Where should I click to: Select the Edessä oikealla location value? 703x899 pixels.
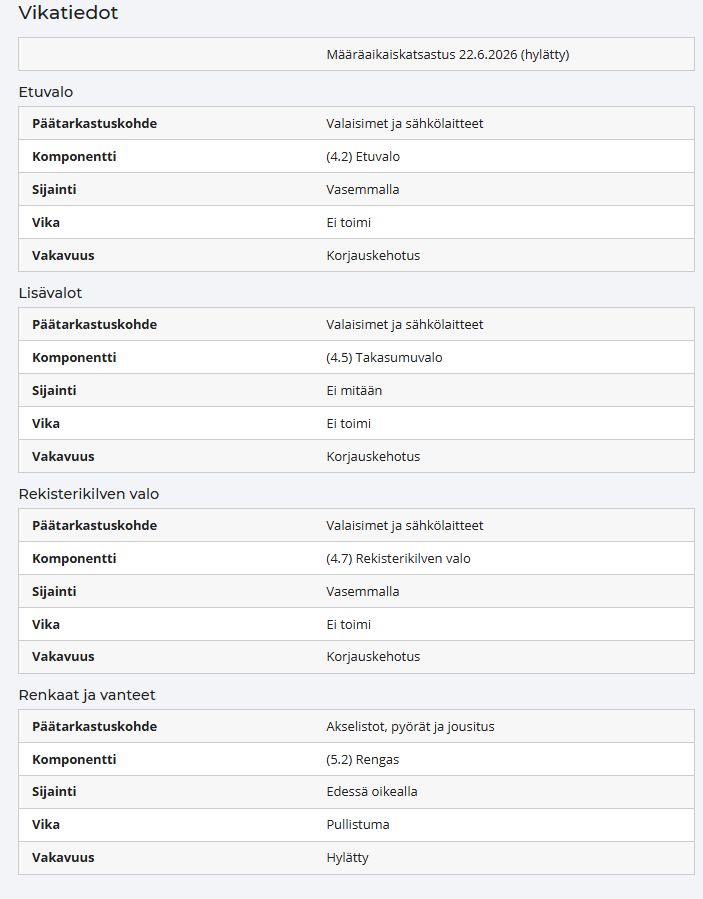tap(372, 792)
